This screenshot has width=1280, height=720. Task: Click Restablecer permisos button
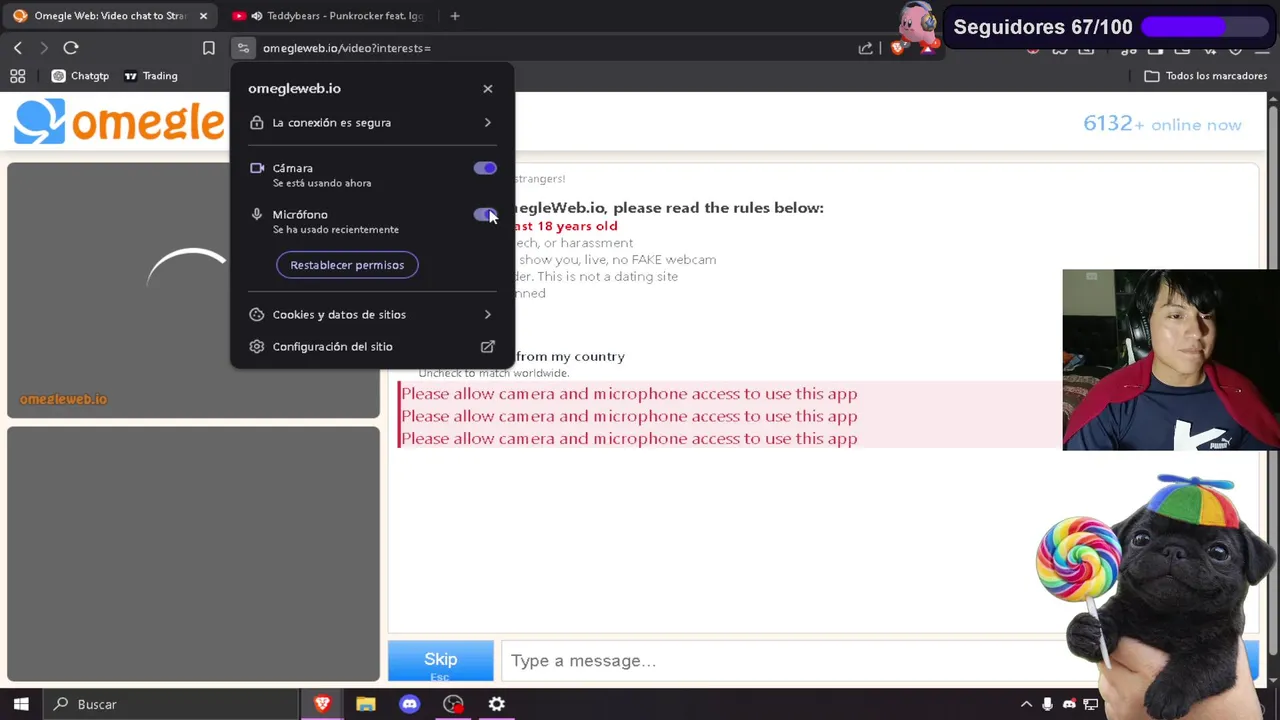(347, 265)
